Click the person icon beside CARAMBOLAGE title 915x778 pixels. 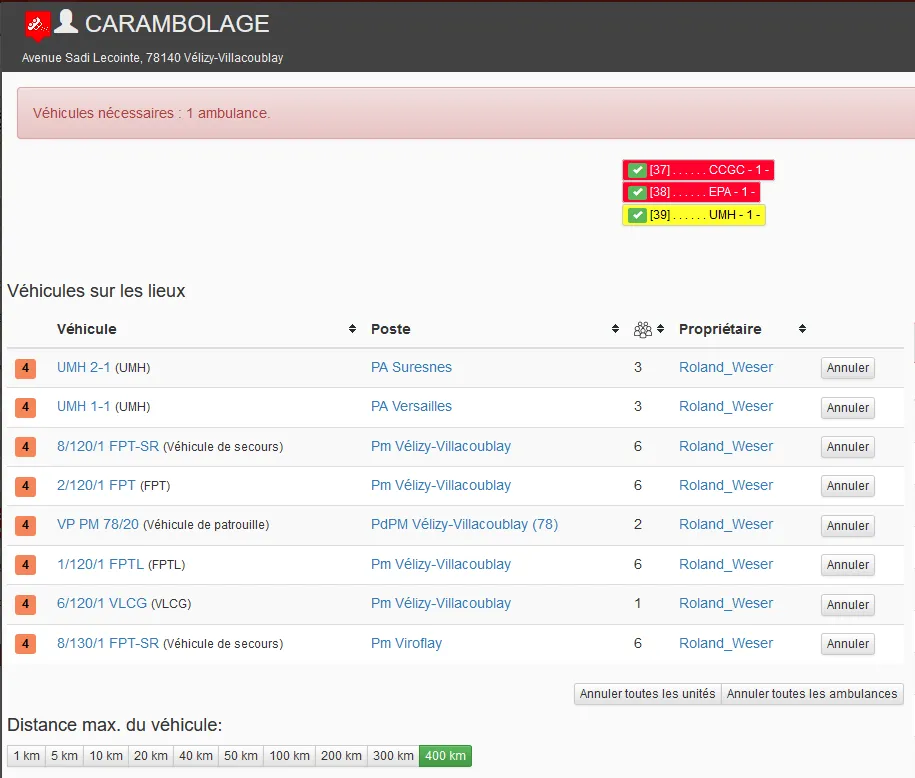point(66,22)
